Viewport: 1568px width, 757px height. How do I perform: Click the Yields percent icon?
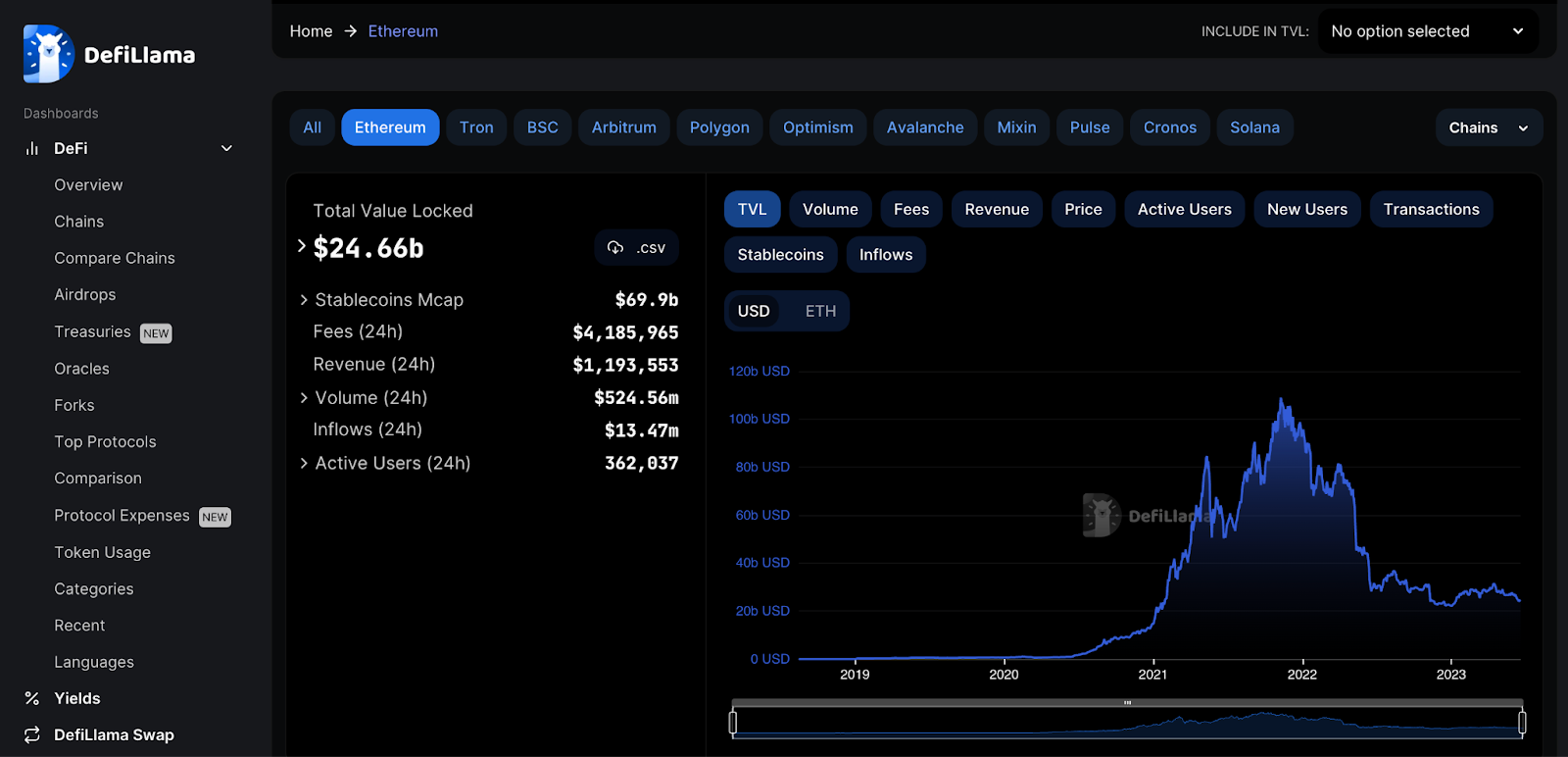[x=32, y=698]
